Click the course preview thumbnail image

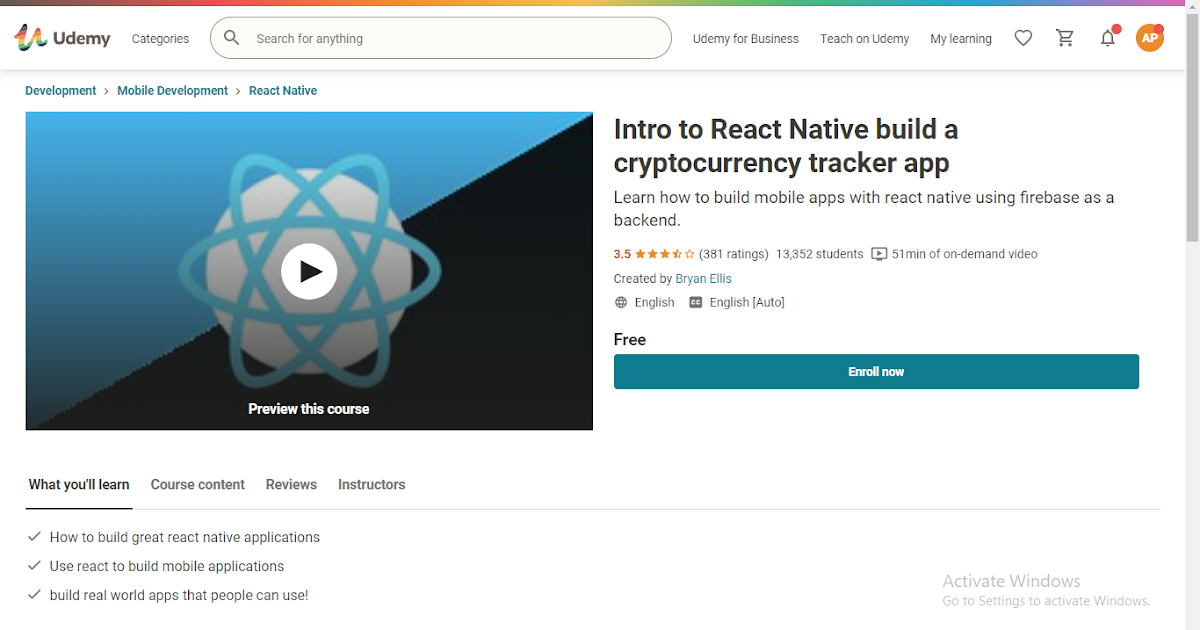[x=309, y=271]
